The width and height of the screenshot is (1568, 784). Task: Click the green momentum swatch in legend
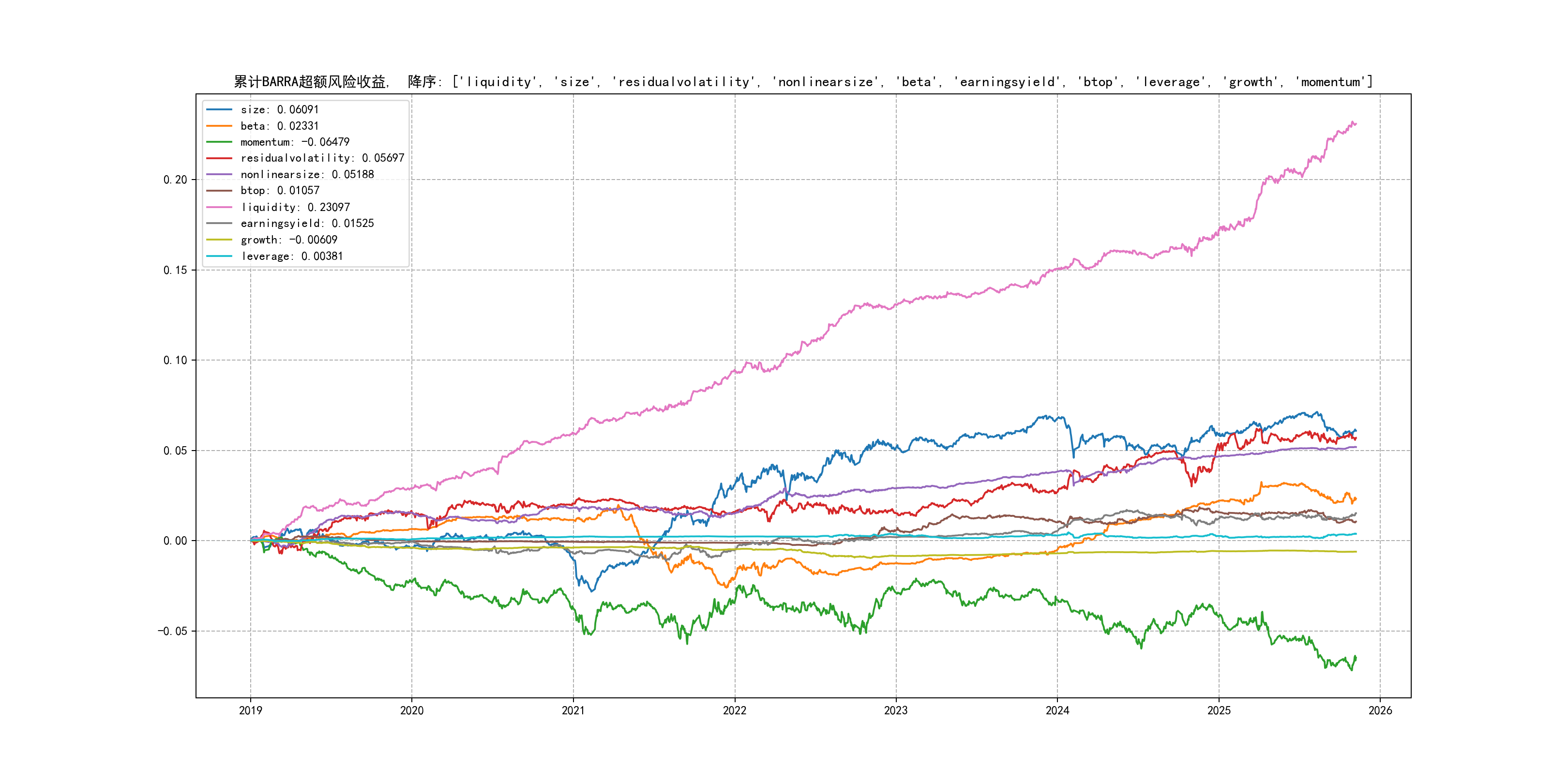click(219, 142)
